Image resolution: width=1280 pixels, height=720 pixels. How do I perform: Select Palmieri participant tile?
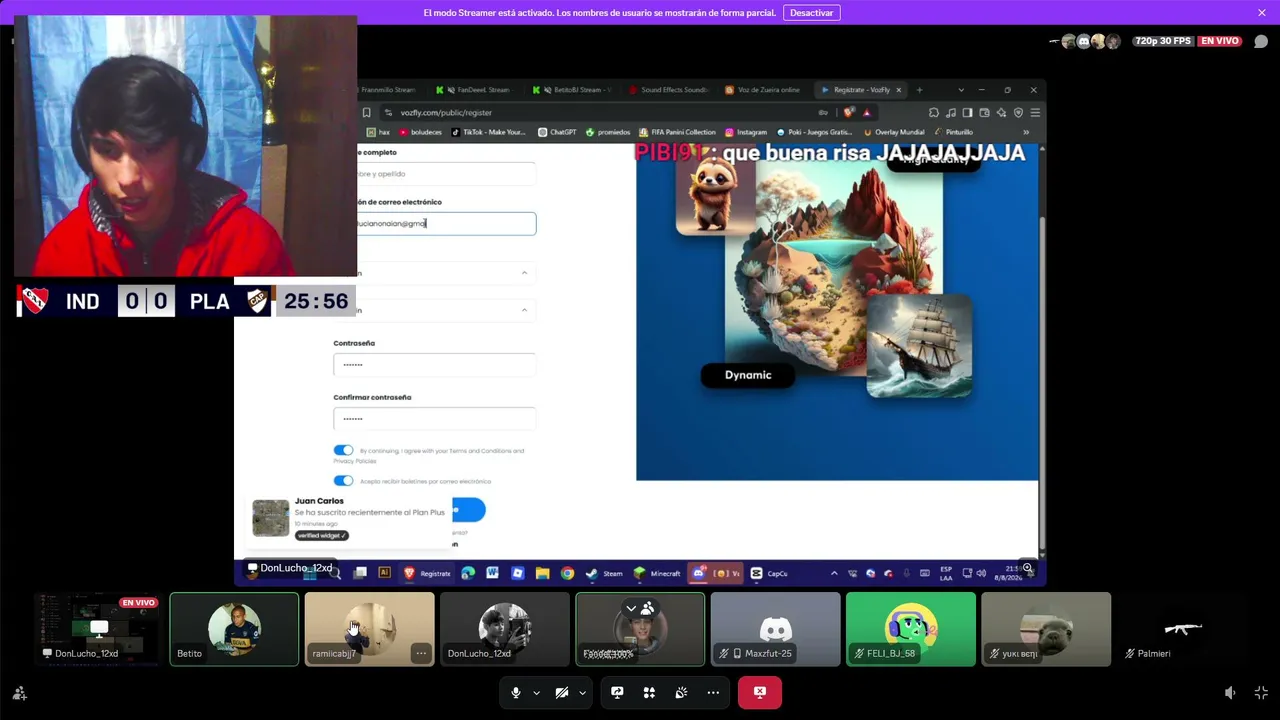1181,629
